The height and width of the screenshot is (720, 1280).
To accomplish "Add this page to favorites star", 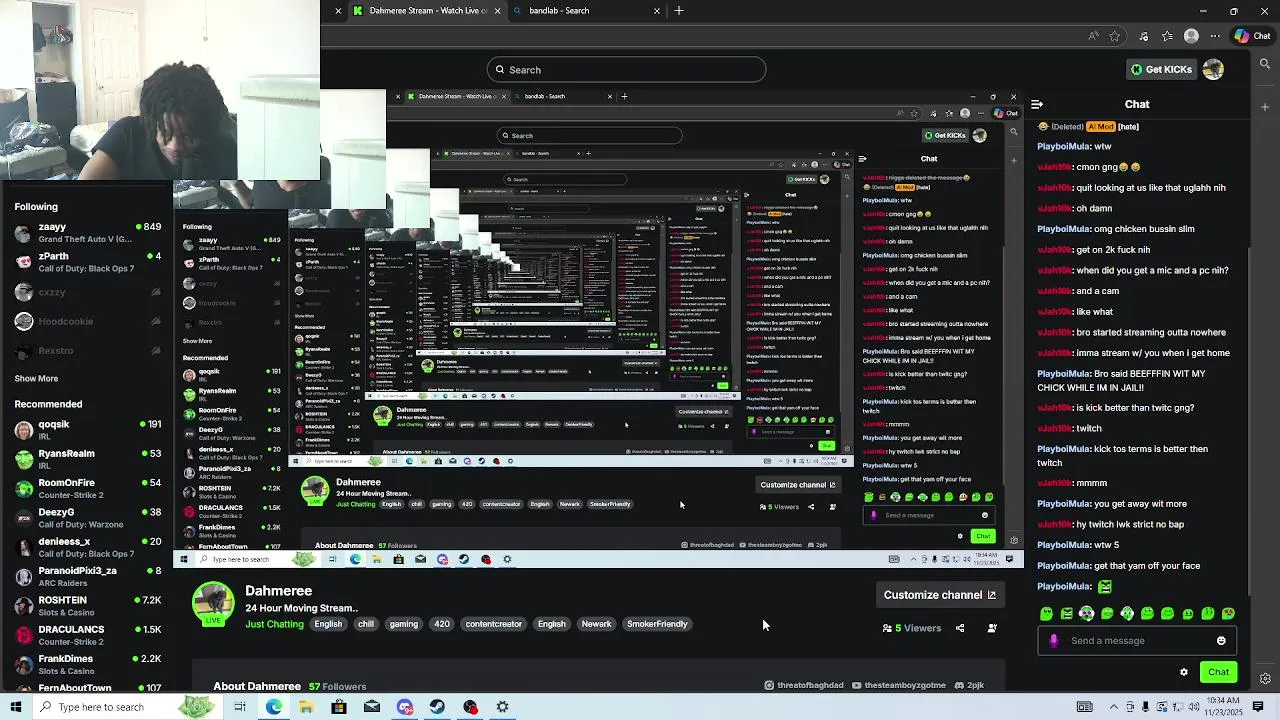I will pyautogui.click(x=1116, y=36).
